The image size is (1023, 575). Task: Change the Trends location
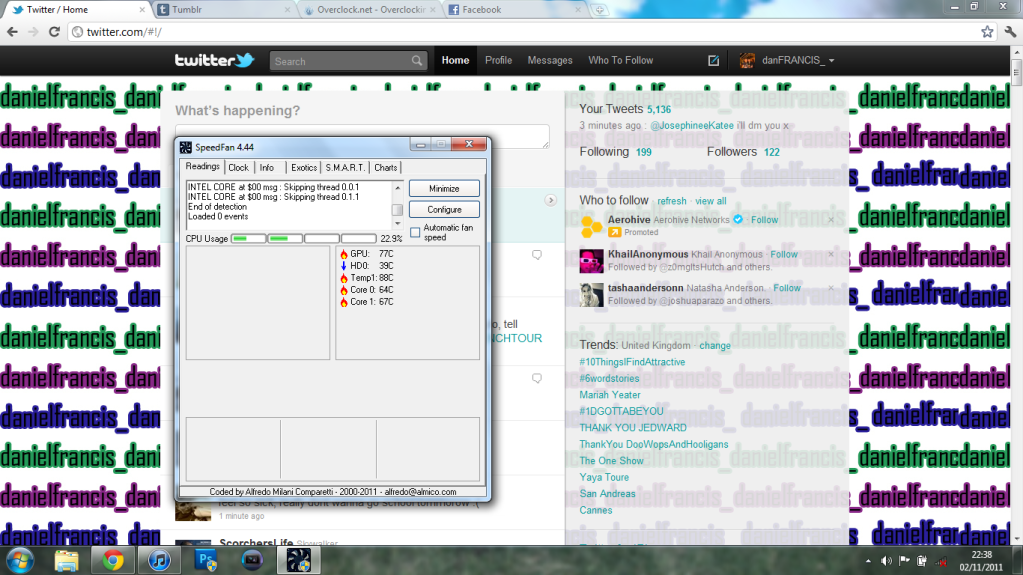(715, 346)
